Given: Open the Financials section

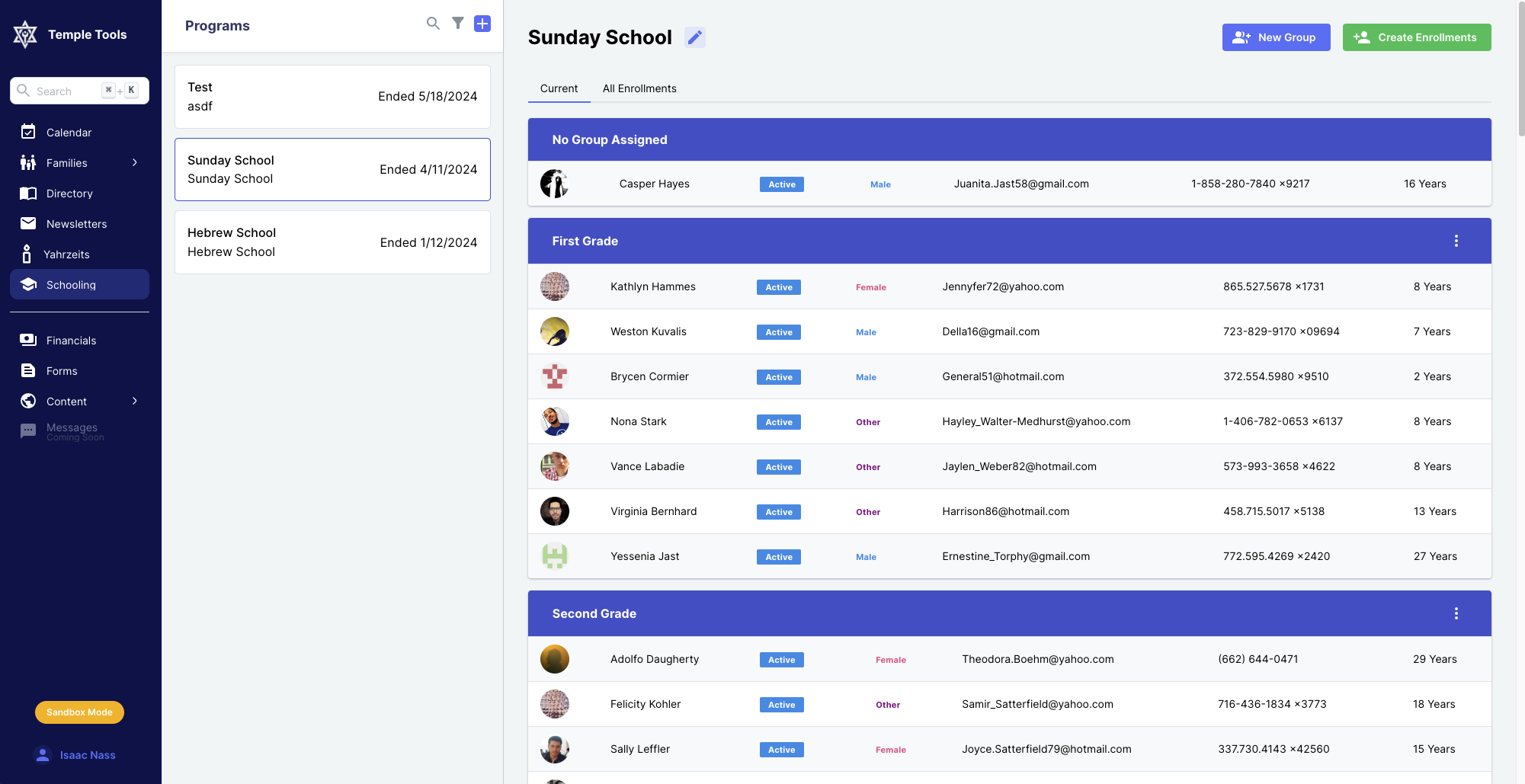Looking at the screenshot, I should click(71, 341).
